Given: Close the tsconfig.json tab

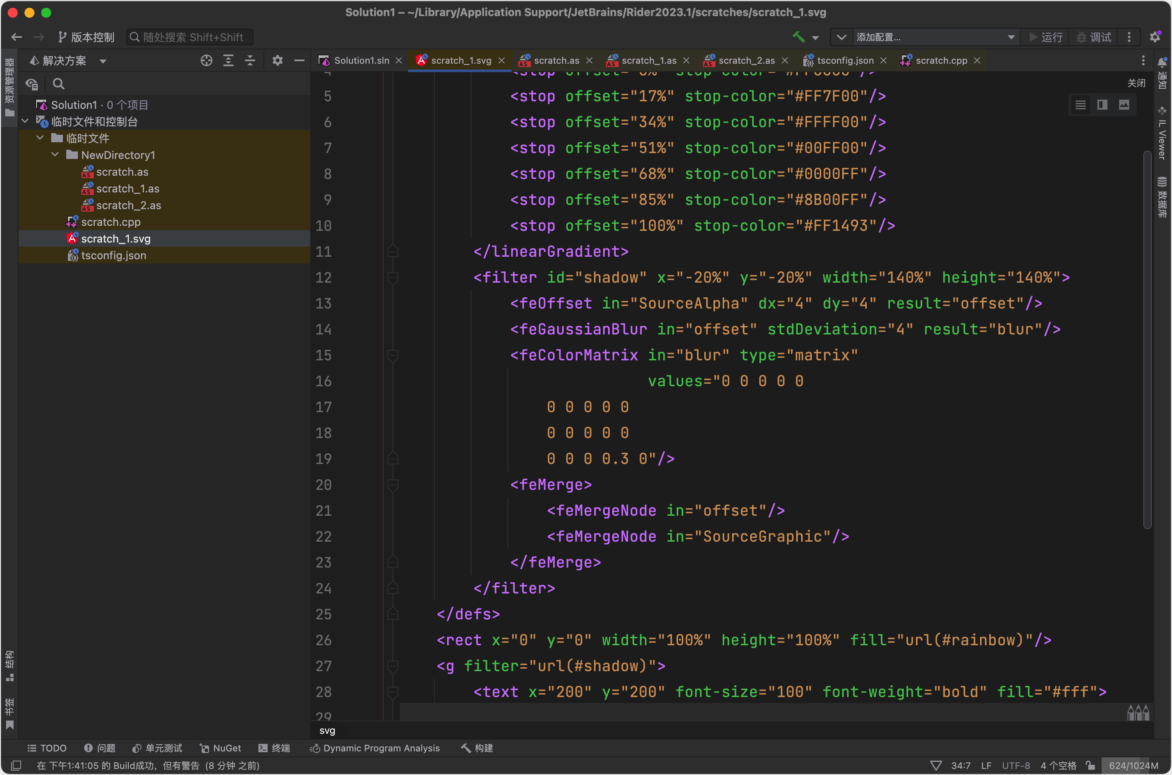Looking at the screenshot, I should (x=883, y=61).
